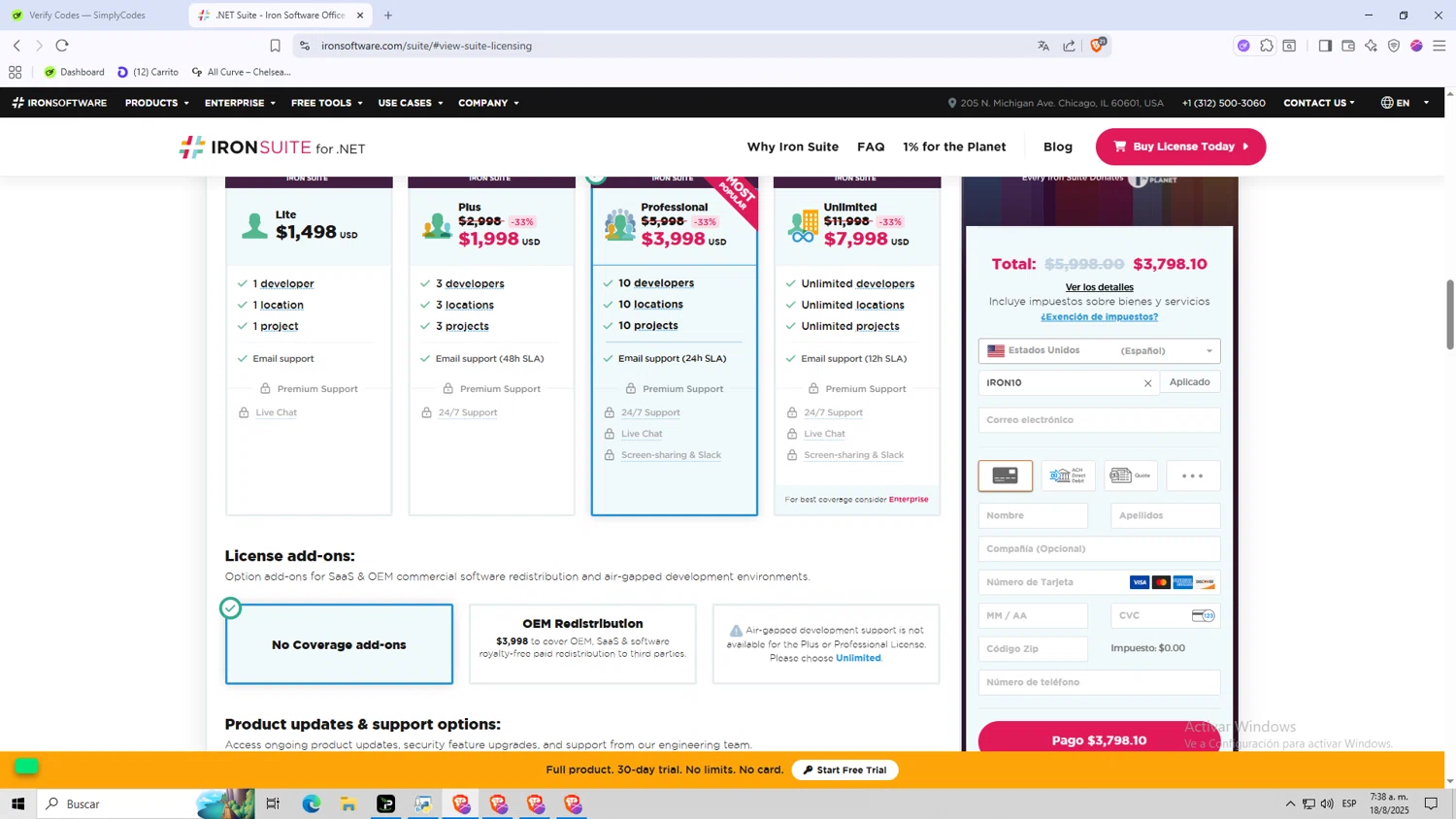Open File Explorer from the taskbar
Image resolution: width=1456 pixels, height=819 pixels.
point(348,803)
